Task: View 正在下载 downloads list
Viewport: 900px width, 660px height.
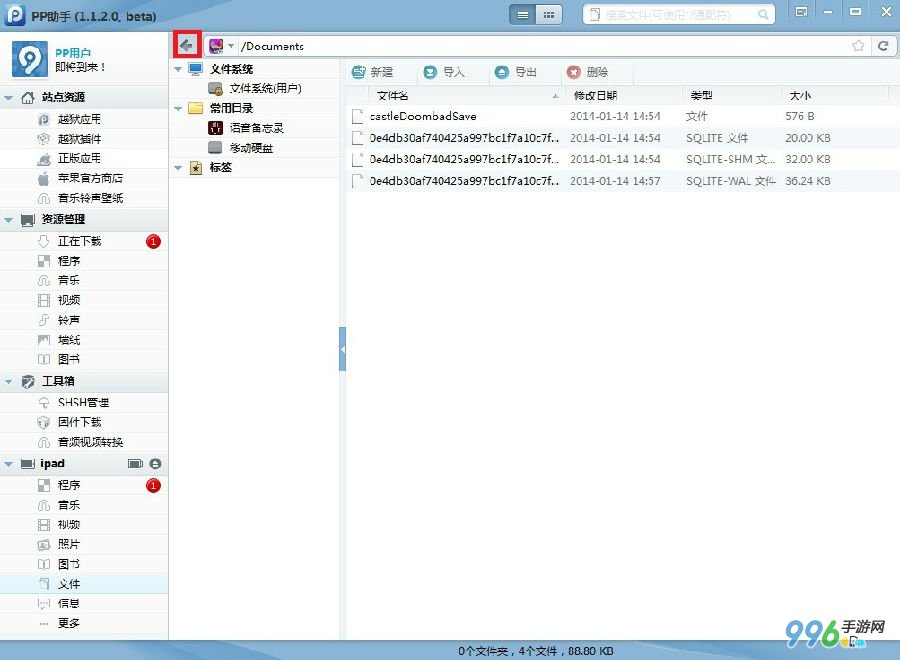Action: click(84, 242)
